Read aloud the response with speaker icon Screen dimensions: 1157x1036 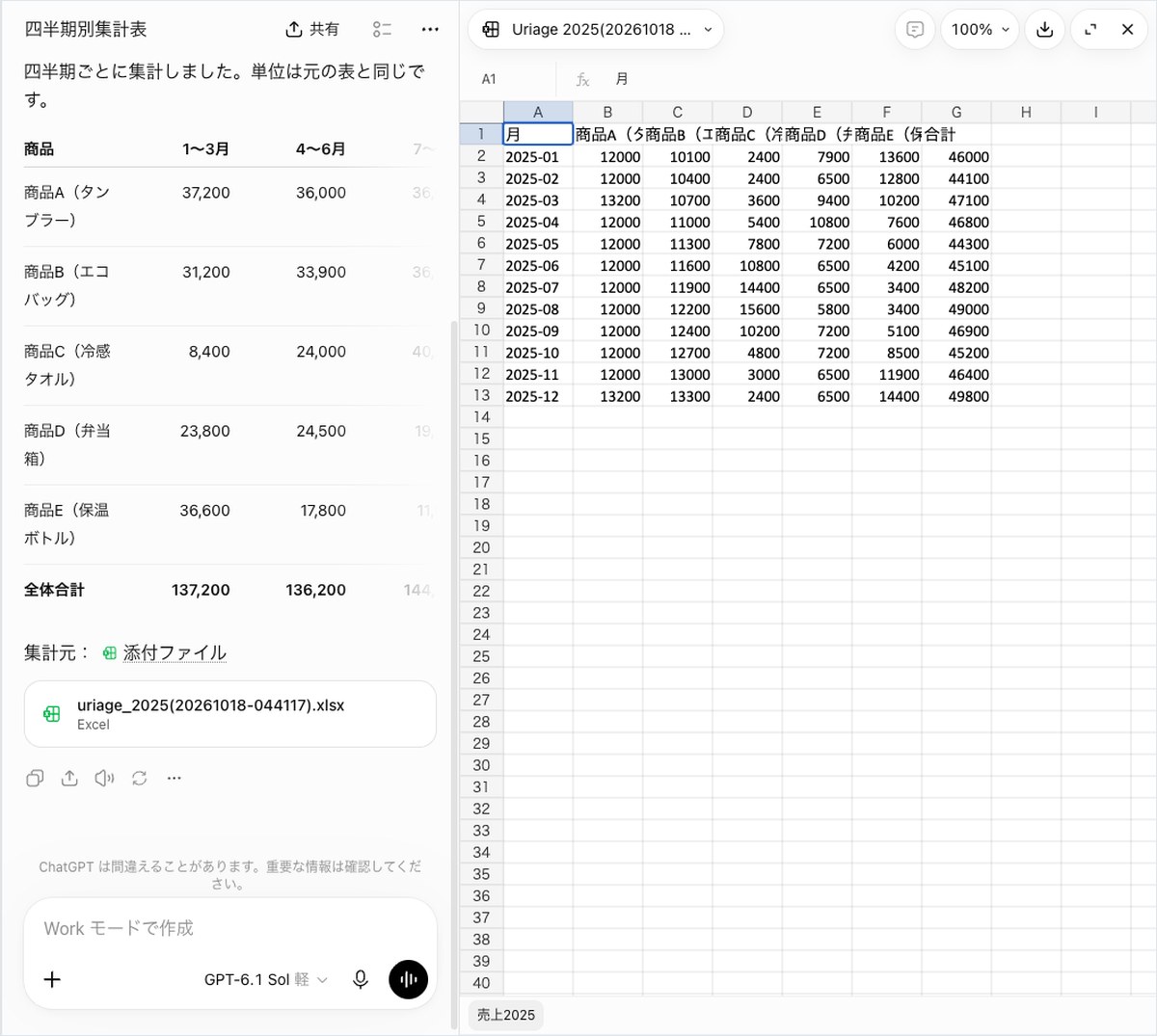pos(104,778)
